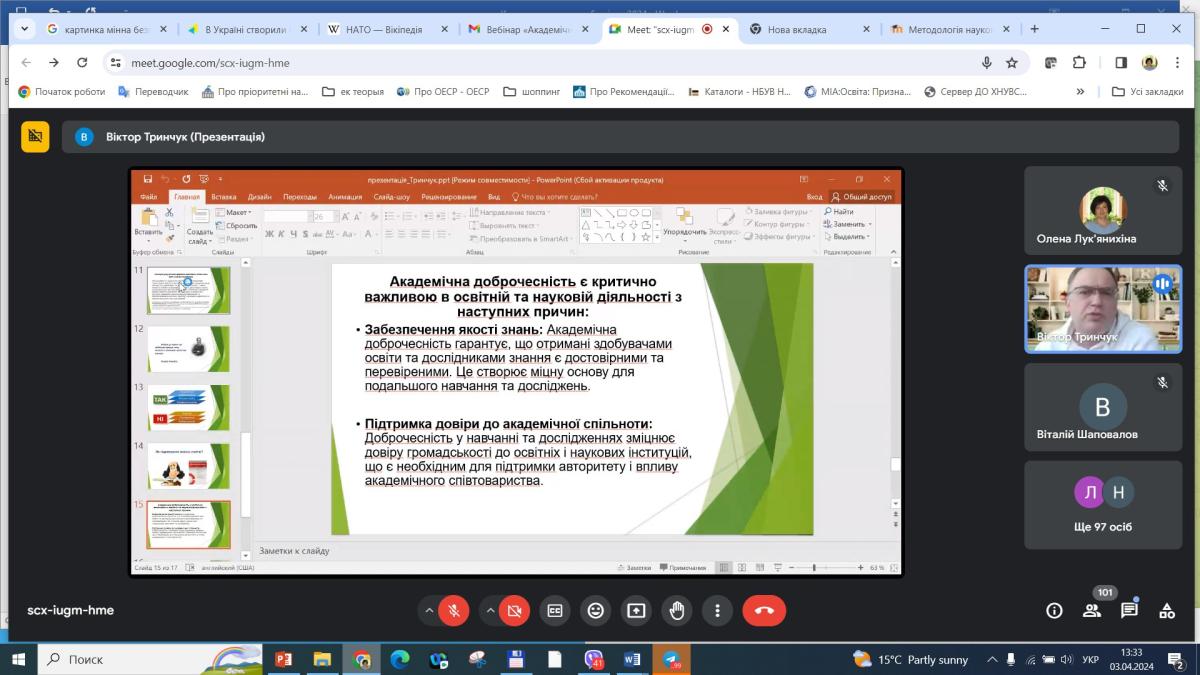Open the Activities panel icon

click(x=1167, y=610)
